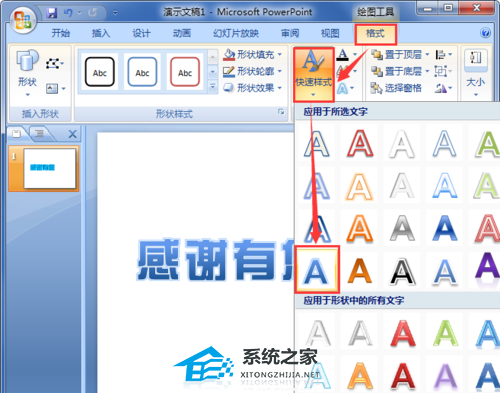Apply the blue outline Abc shape style

coord(142,72)
